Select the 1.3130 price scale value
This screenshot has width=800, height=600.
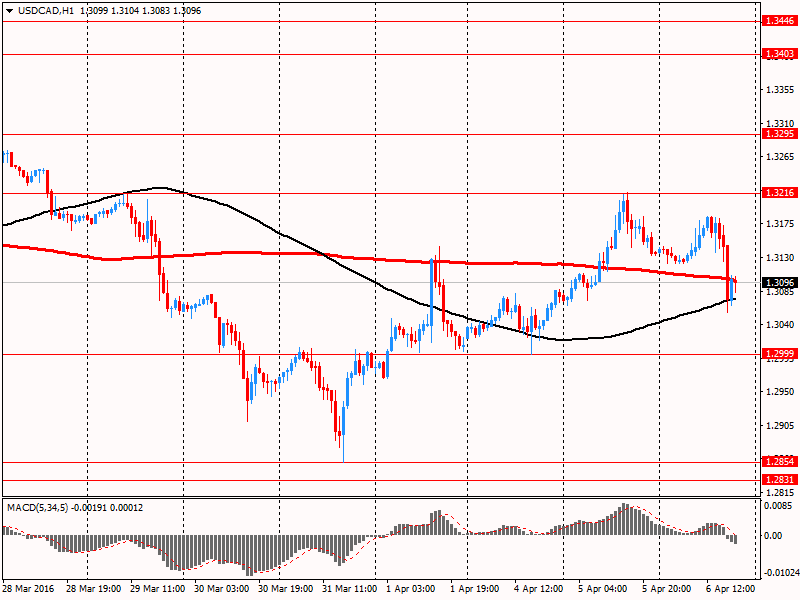click(781, 258)
